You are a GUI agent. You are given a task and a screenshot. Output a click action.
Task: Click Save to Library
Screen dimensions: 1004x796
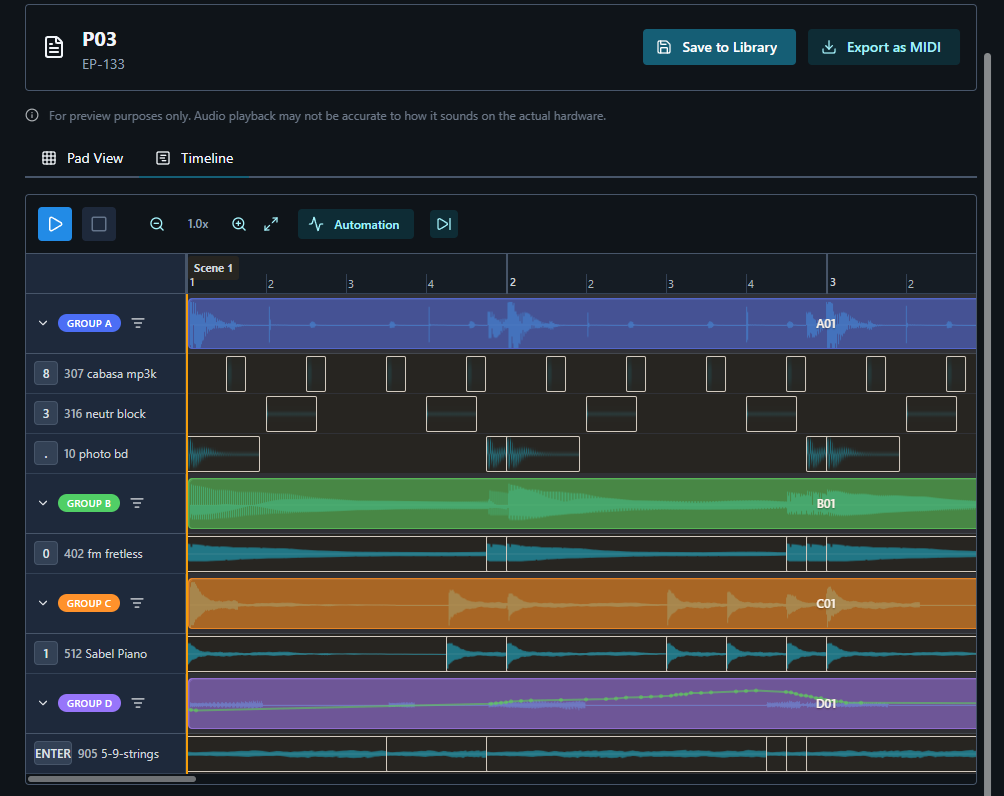click(718, 47)
